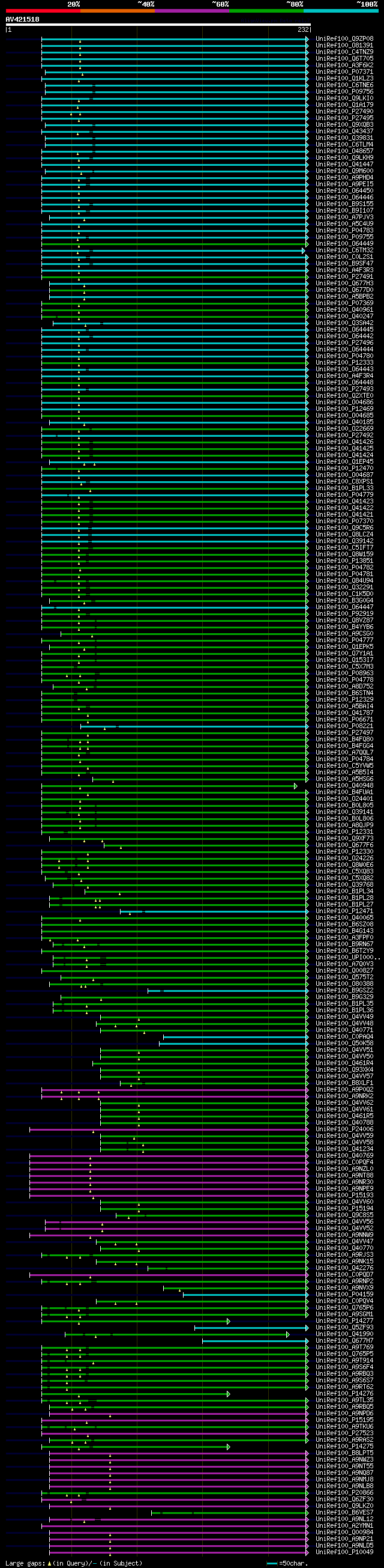The image size is (384, 1568).
Task: Select the UniRef100_P27490 label
Action: click(344, 111)
